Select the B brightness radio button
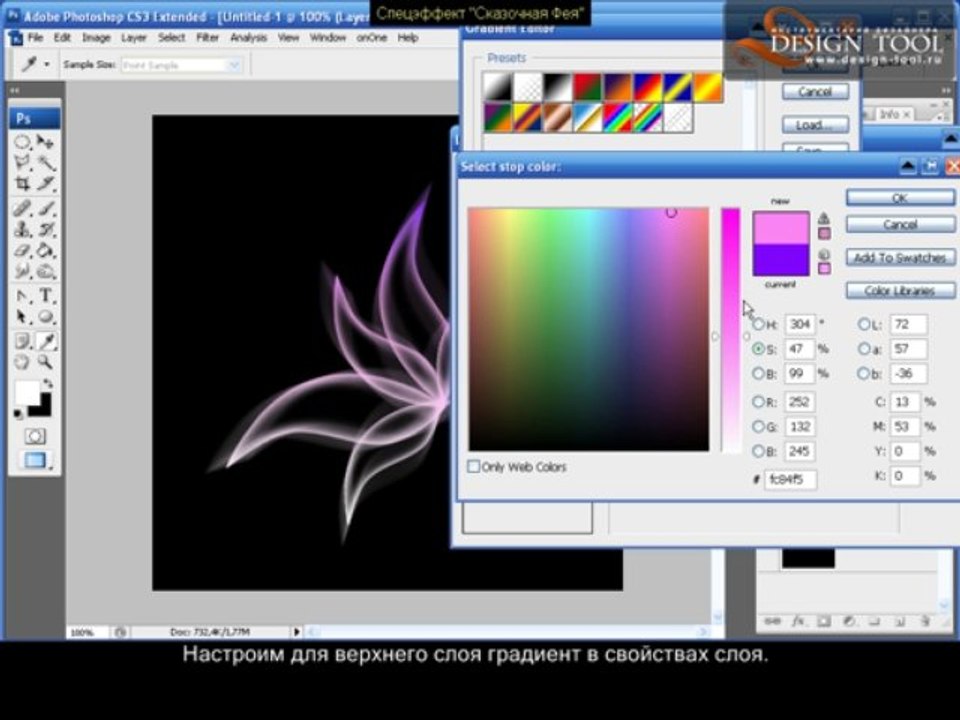The width and height of the screenshot is (960, 720). pos(759,373)
